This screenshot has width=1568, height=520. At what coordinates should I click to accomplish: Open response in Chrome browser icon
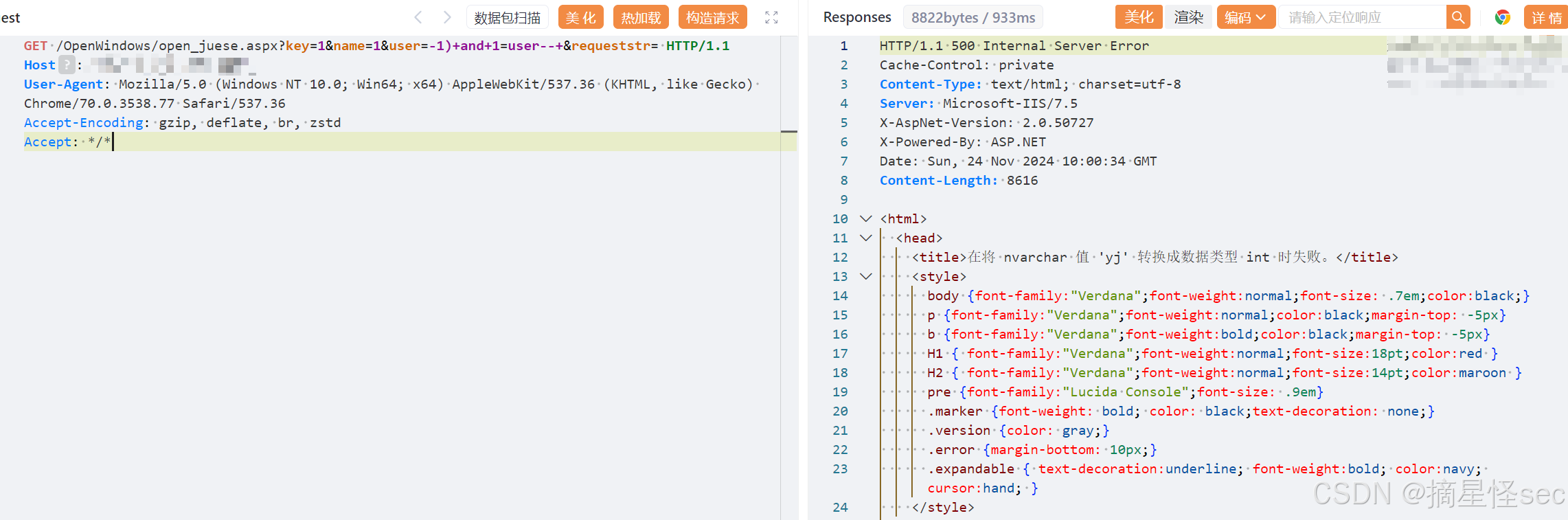coord(1503,17)
